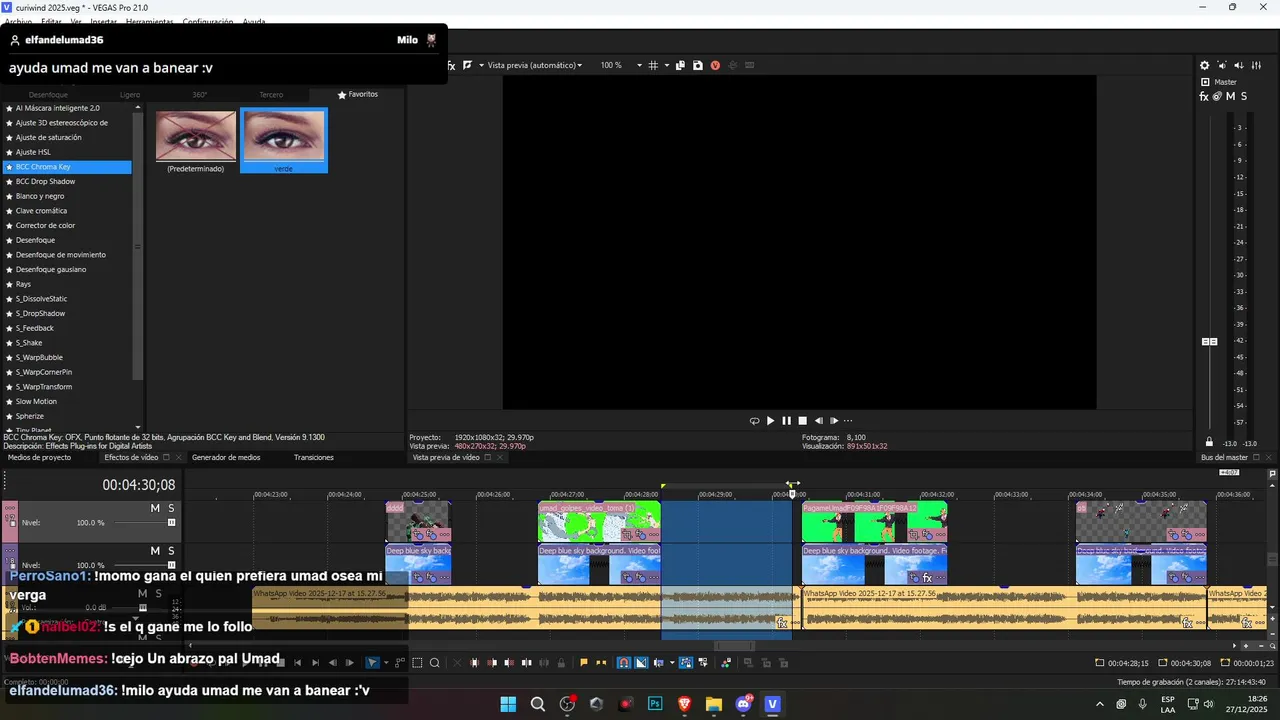
Task: Select the selection edit tool
Action: pos(418,662)
